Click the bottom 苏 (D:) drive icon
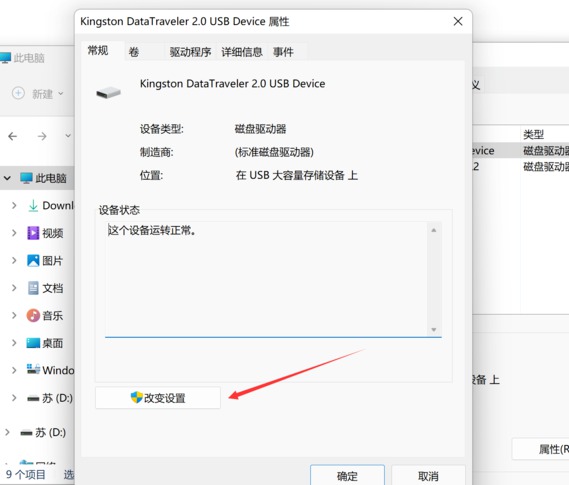Image resolution: width=569 pixels, height=485 pixels. click(x=26, y=433)
